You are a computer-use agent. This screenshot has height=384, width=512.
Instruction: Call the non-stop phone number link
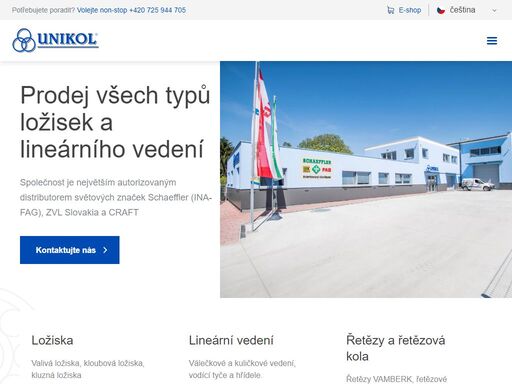131,10
